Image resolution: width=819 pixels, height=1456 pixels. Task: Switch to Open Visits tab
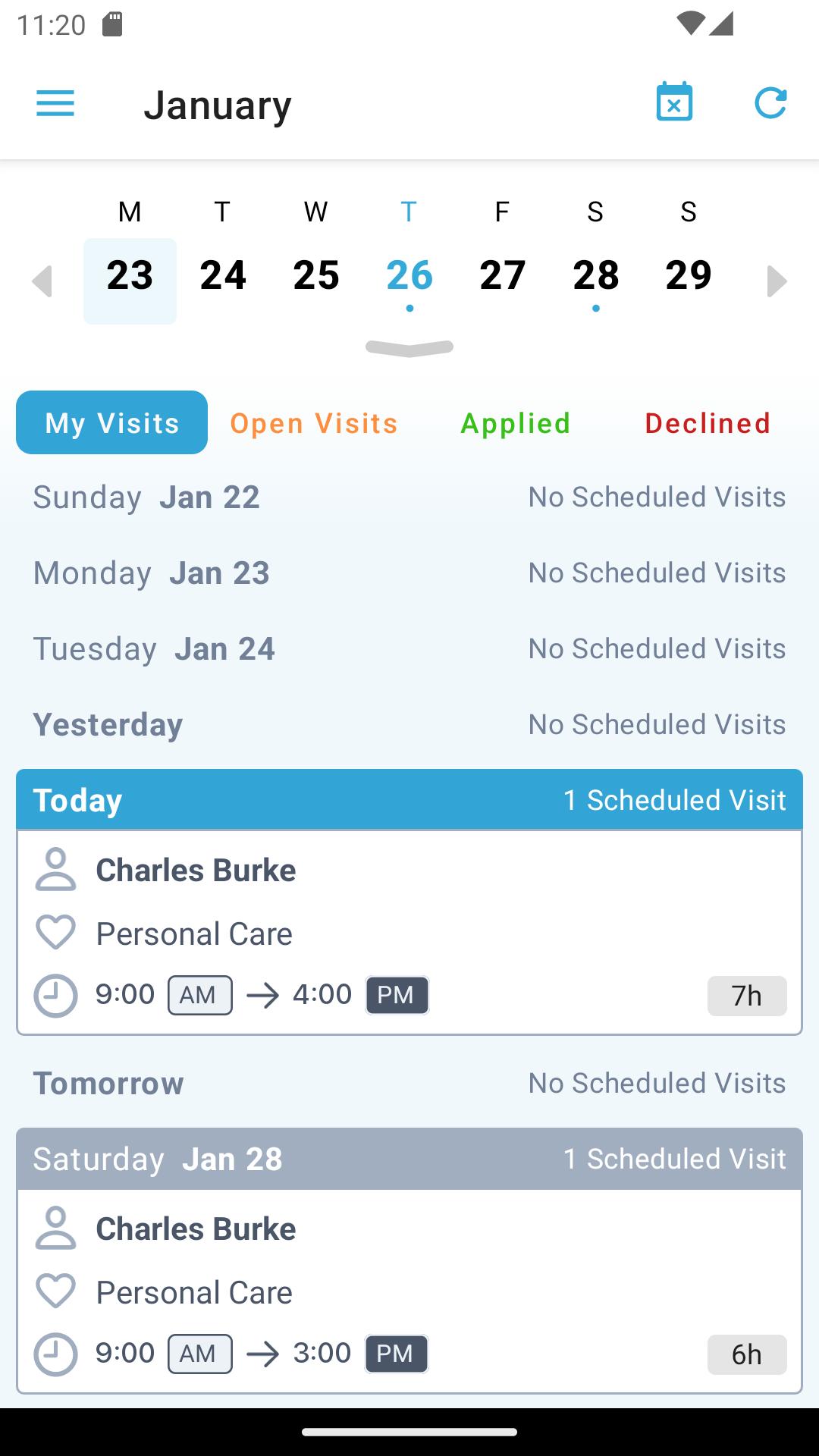314,423
